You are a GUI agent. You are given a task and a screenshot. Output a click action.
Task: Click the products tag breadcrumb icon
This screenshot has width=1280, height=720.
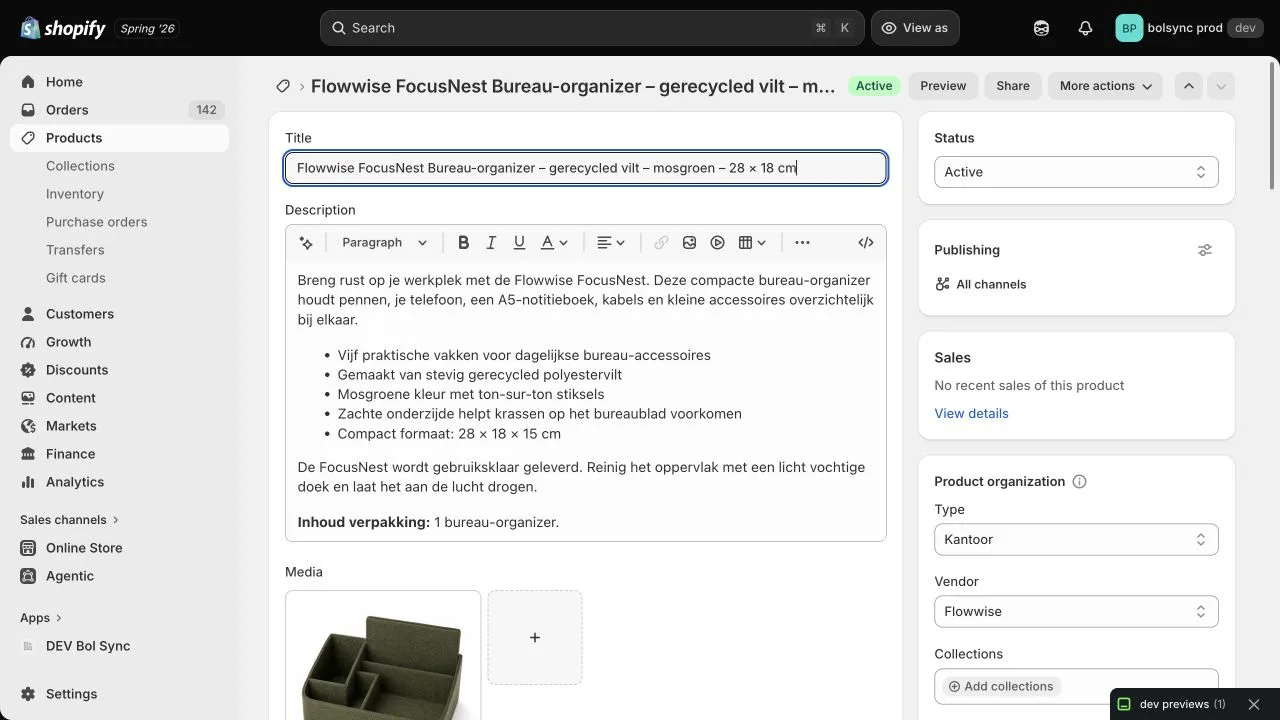click(x=283, y=86)
